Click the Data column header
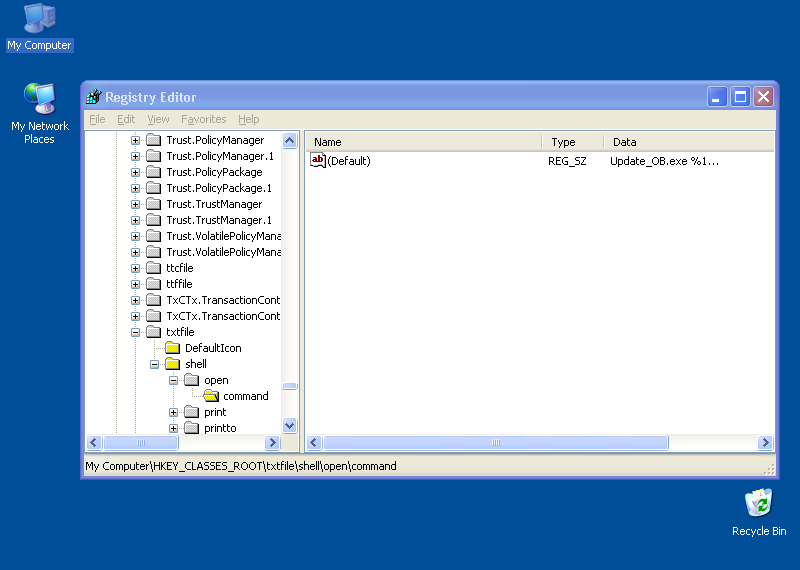800x570 pixels. click(689, 142)
